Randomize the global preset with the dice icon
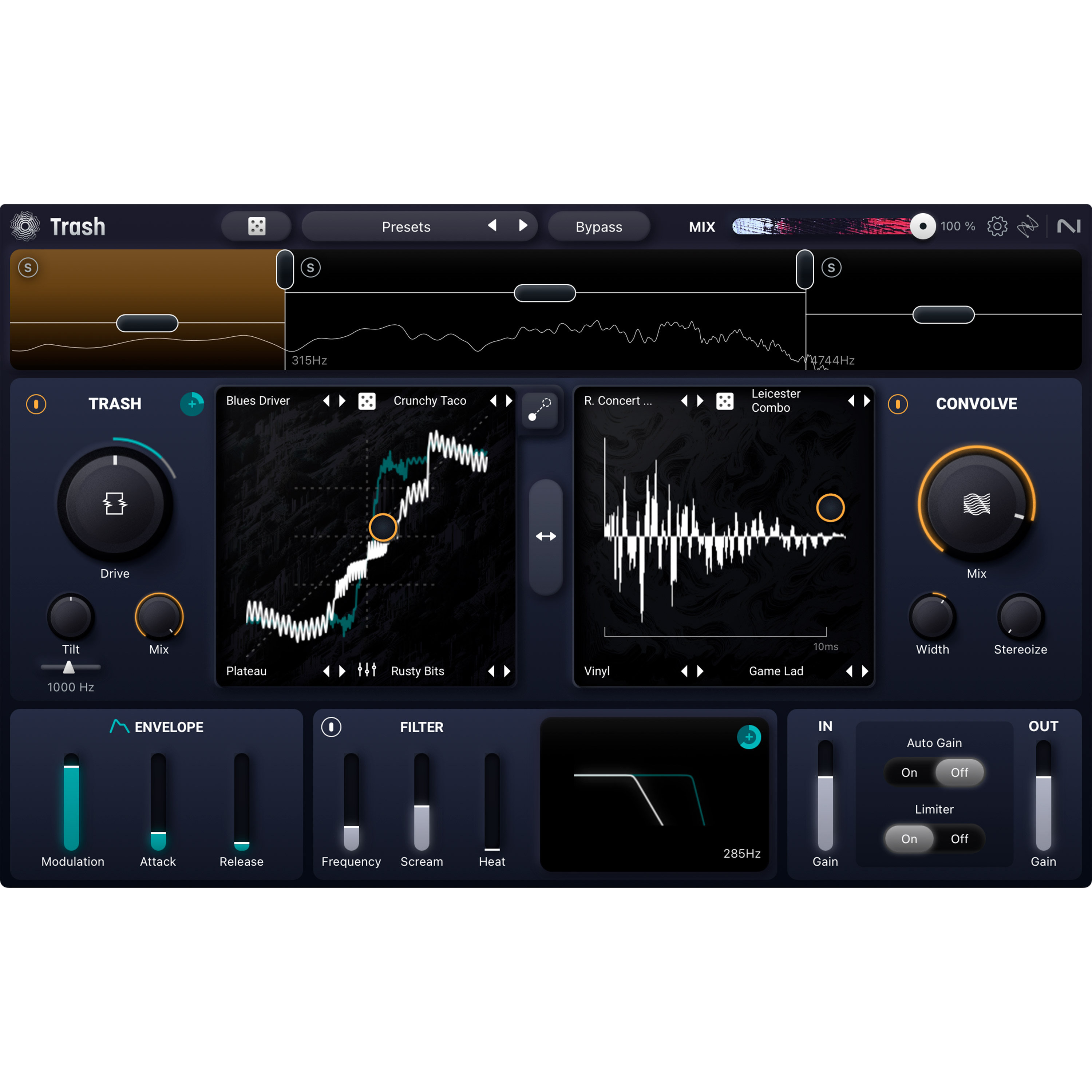 pyautogui.click(x=257, y=226)
